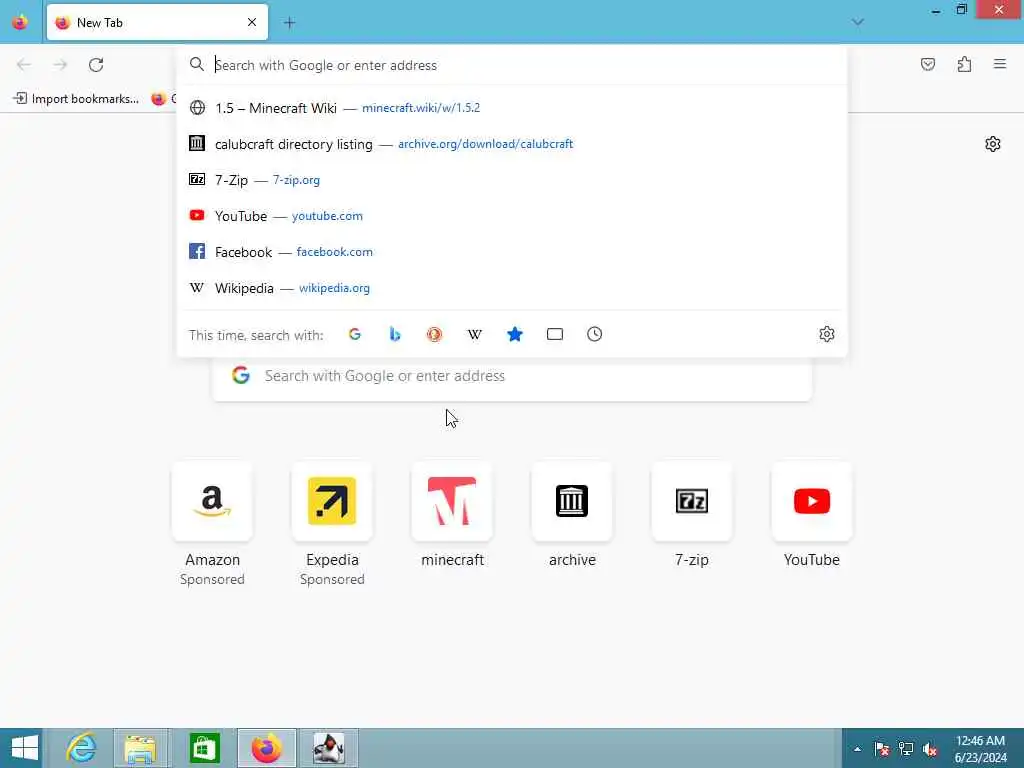Click the page search box with Google logo
1024x768 pixels.
pos(512,378)
